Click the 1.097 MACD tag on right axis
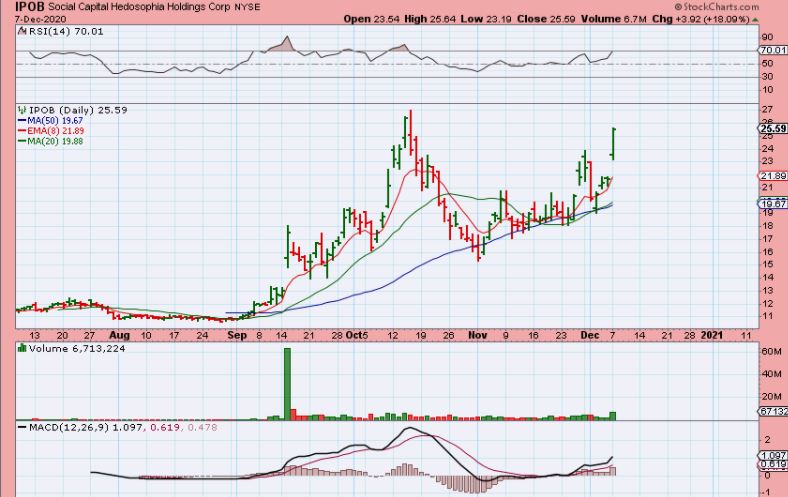 click(773, 455)
